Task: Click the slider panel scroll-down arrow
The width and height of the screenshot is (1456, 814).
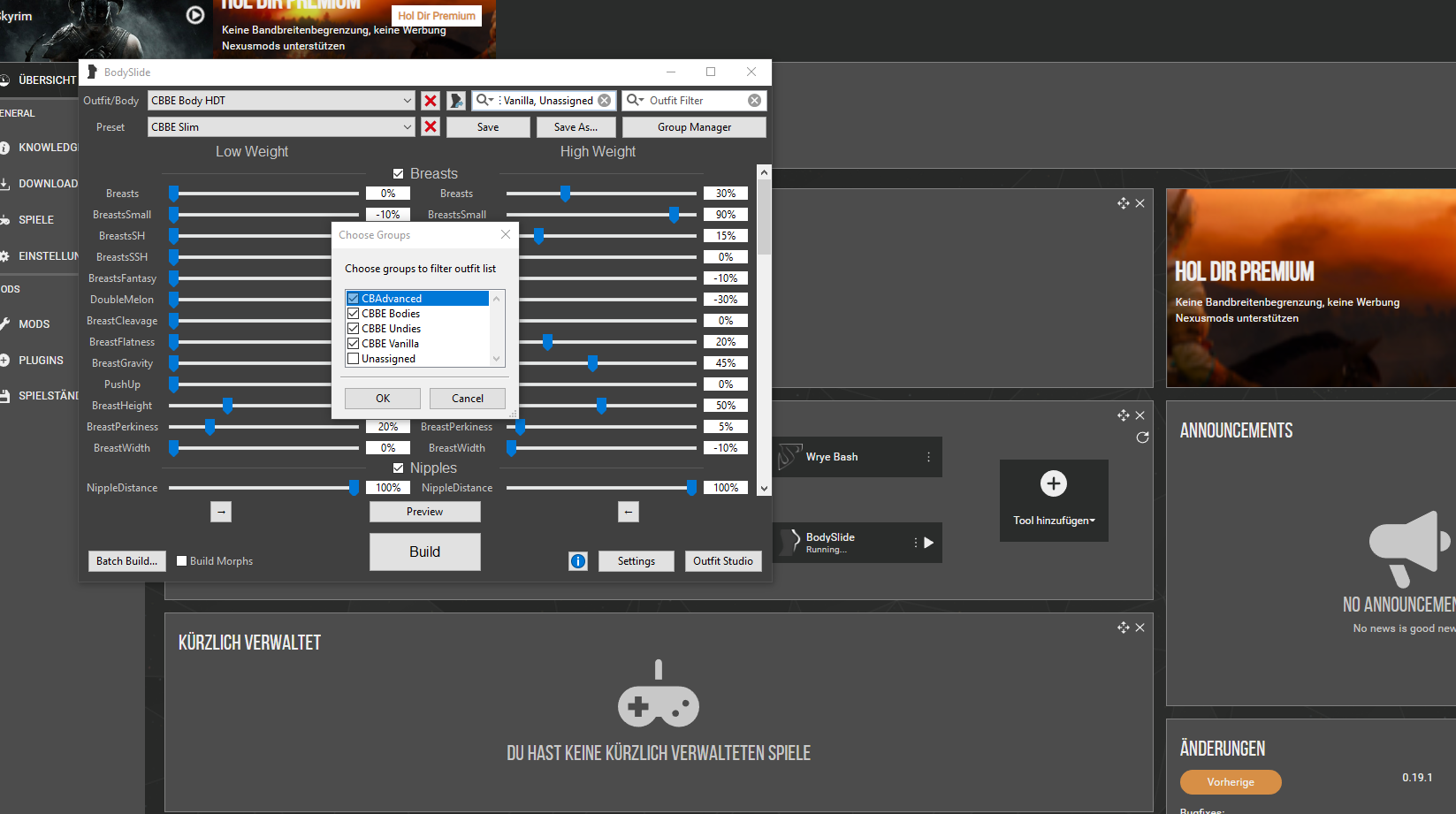Action: [x=765, y=488]
